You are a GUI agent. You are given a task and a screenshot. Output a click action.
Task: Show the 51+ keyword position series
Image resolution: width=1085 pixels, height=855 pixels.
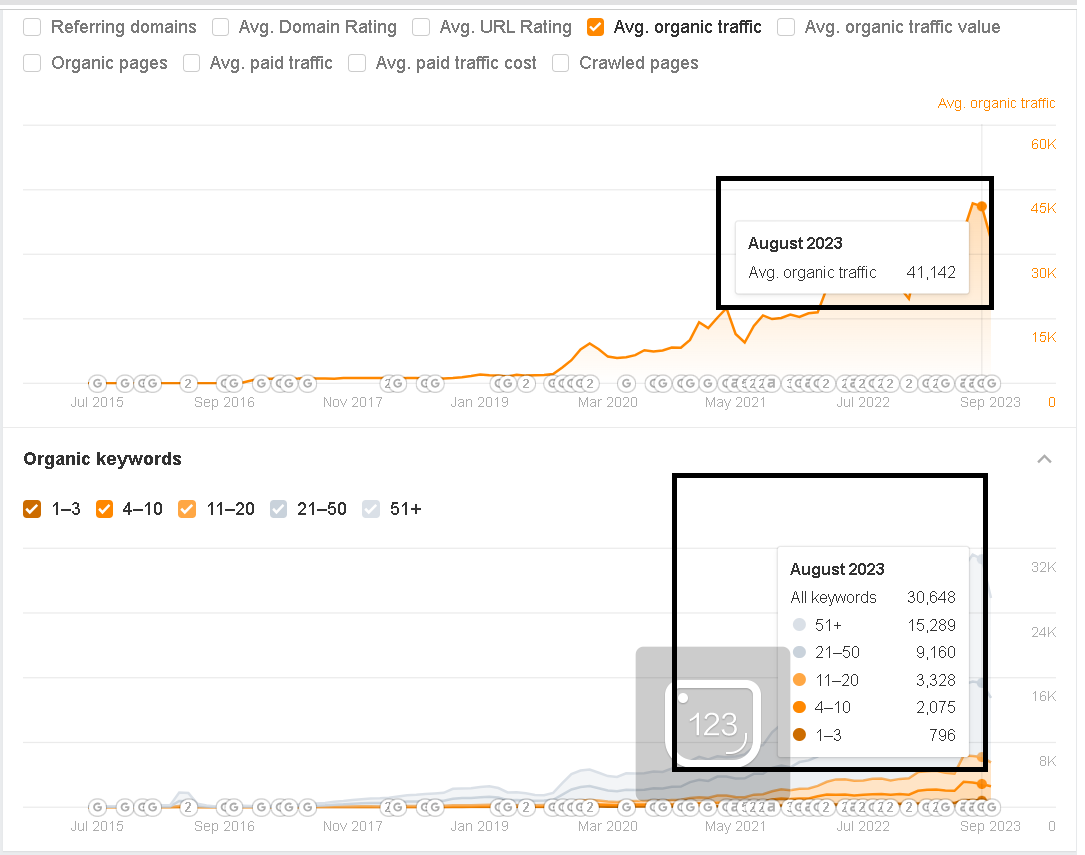[x=371, y=509]
